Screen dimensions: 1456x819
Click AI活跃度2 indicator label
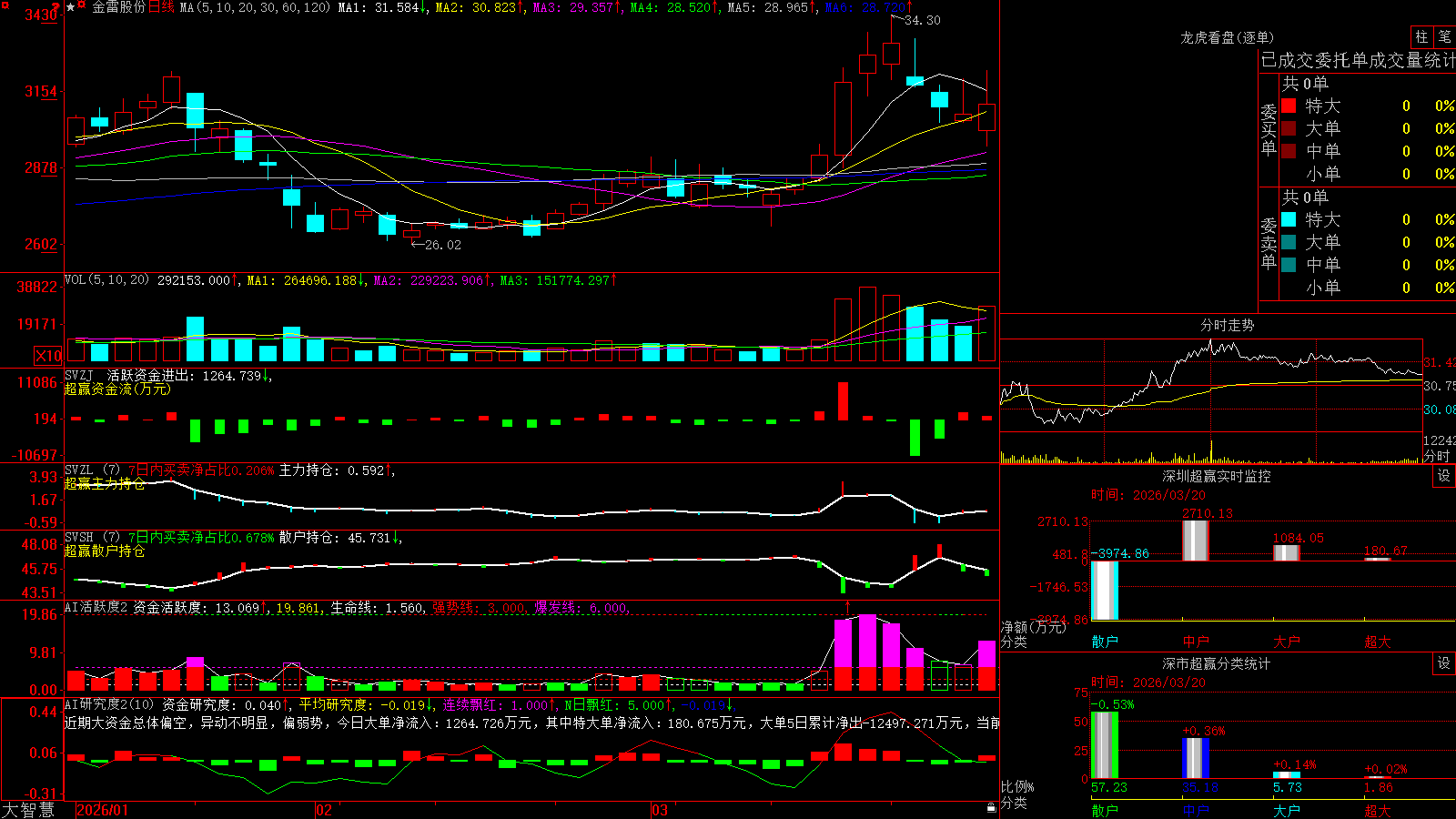tap(96, 607)
